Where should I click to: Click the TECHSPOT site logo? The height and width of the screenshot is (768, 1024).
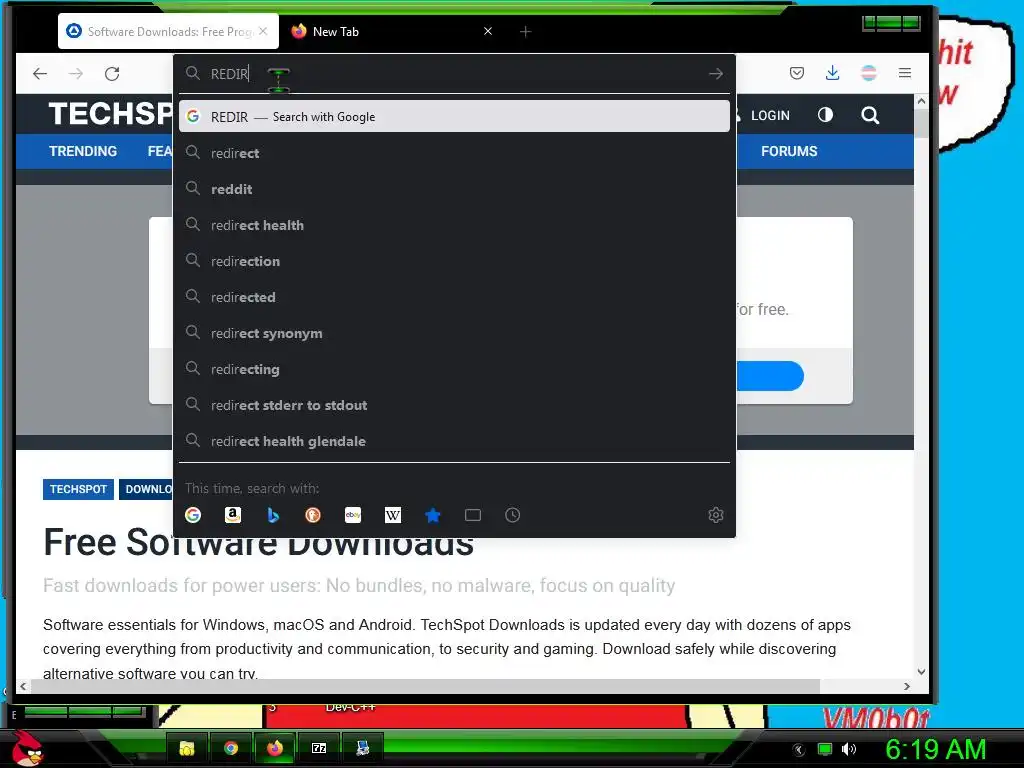[x=110, y=114]
